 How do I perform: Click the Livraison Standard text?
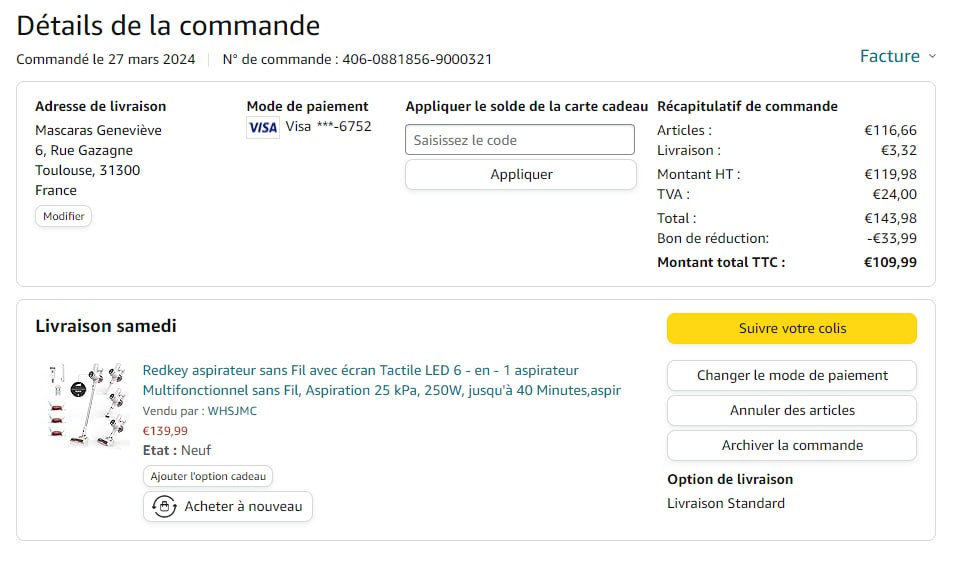(x=726, y=503)
